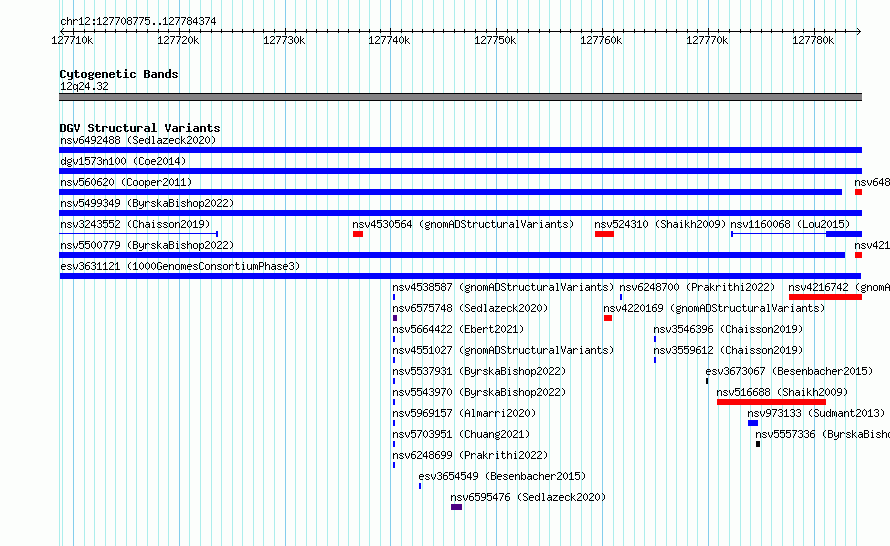This screenshot has width=890, height=546.
Task: Click the chr12:127708775..127784374 region label
Action: 138,21
